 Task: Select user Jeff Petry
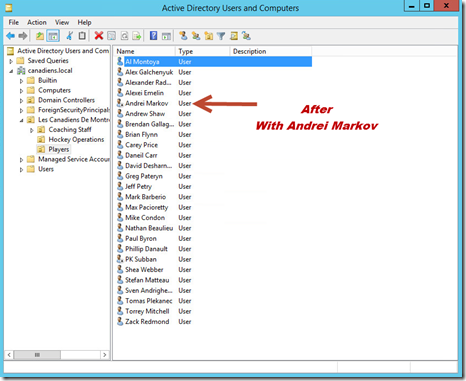pos(138,186)
